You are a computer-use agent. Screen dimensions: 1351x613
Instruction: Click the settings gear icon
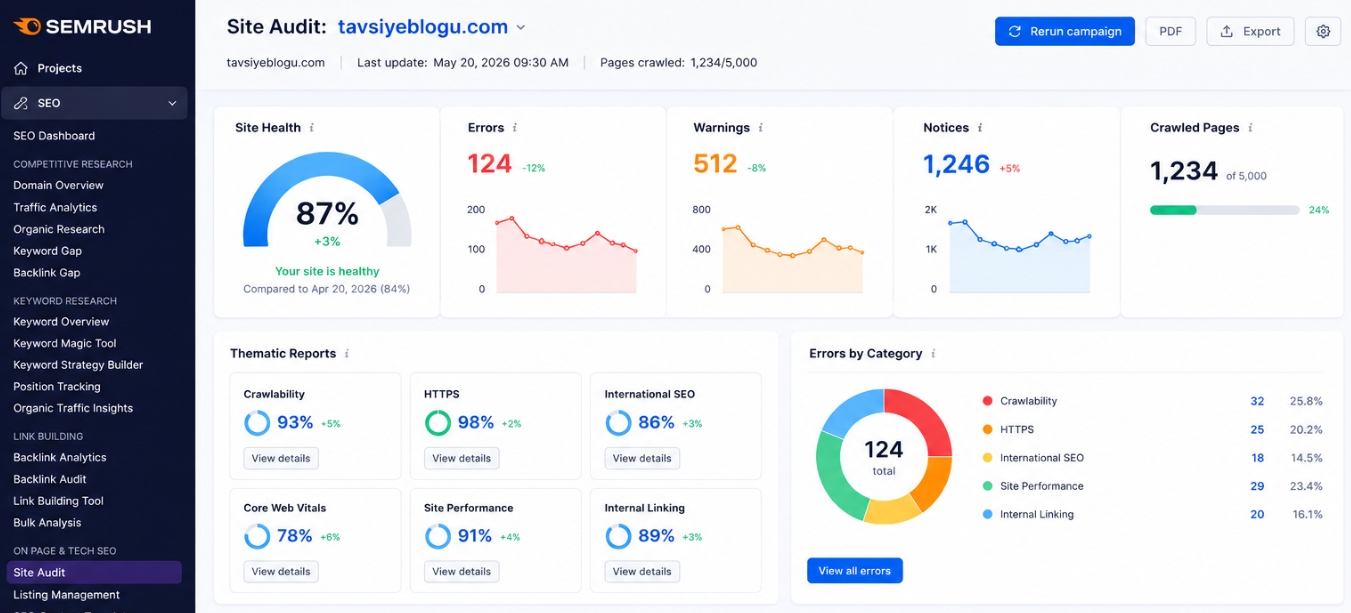[1323, 31]
